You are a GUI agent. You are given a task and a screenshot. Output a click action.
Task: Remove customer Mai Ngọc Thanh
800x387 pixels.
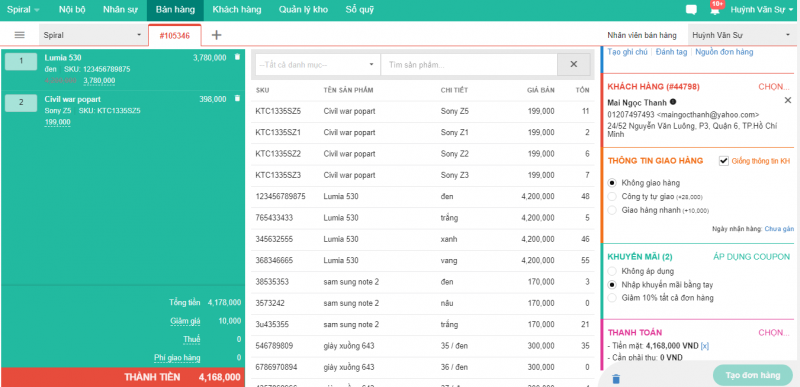click(x=788, y=100)
